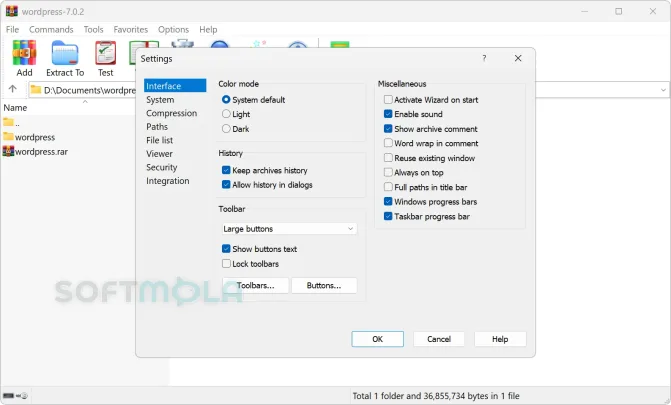The height and width of the screenshot is (405, 671).
Task: Go up one folder with the arrow icon
Action: point(12,89)
